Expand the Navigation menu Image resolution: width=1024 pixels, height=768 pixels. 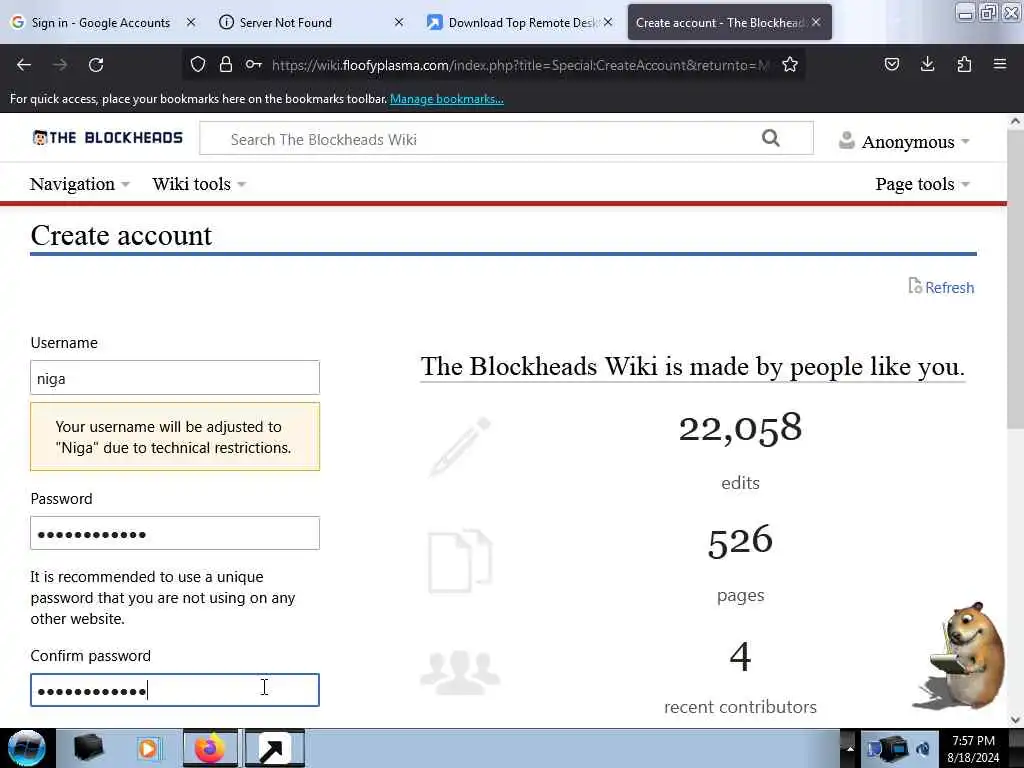pyautogui.click(x=80, y=184)
